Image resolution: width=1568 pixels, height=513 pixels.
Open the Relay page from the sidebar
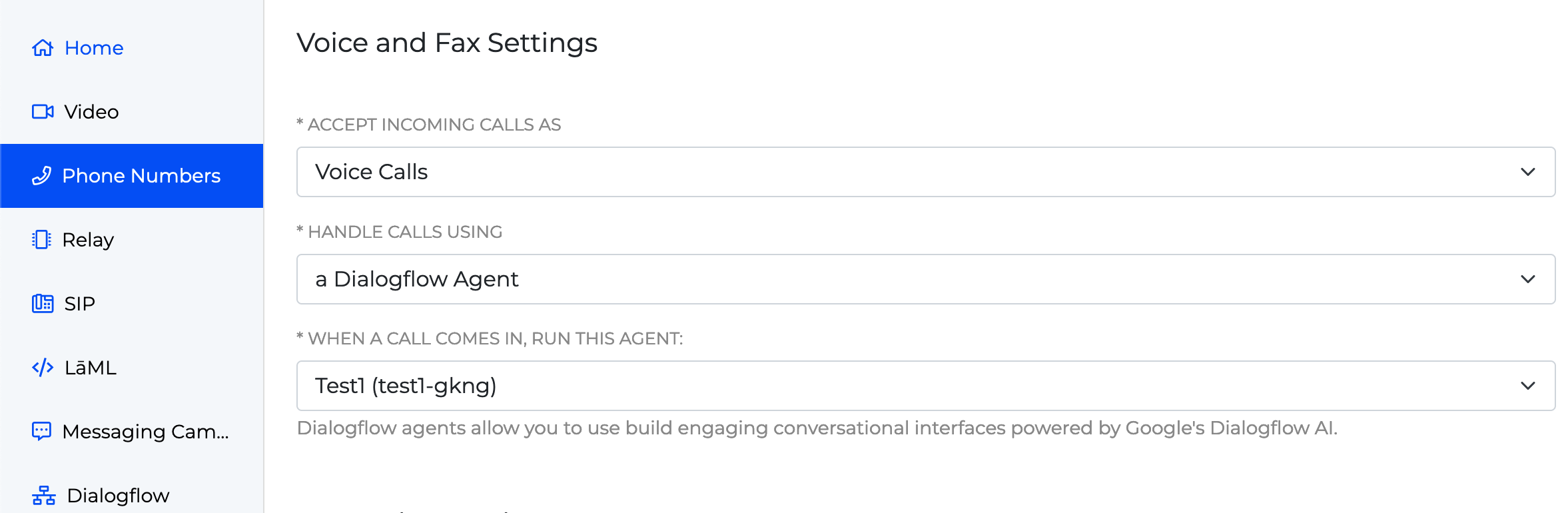pos(87,239)
